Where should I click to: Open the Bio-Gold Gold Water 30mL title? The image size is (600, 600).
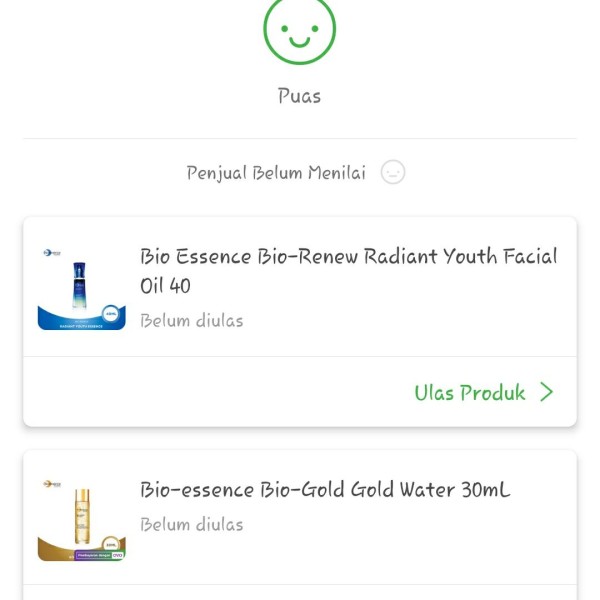pos(325,489)
